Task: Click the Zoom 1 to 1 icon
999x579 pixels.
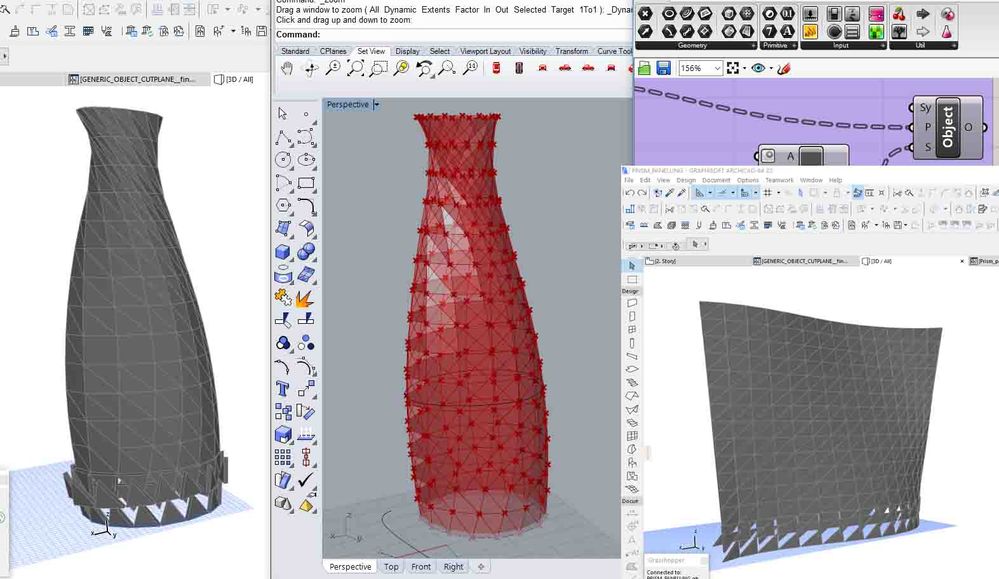Action: 471,68
